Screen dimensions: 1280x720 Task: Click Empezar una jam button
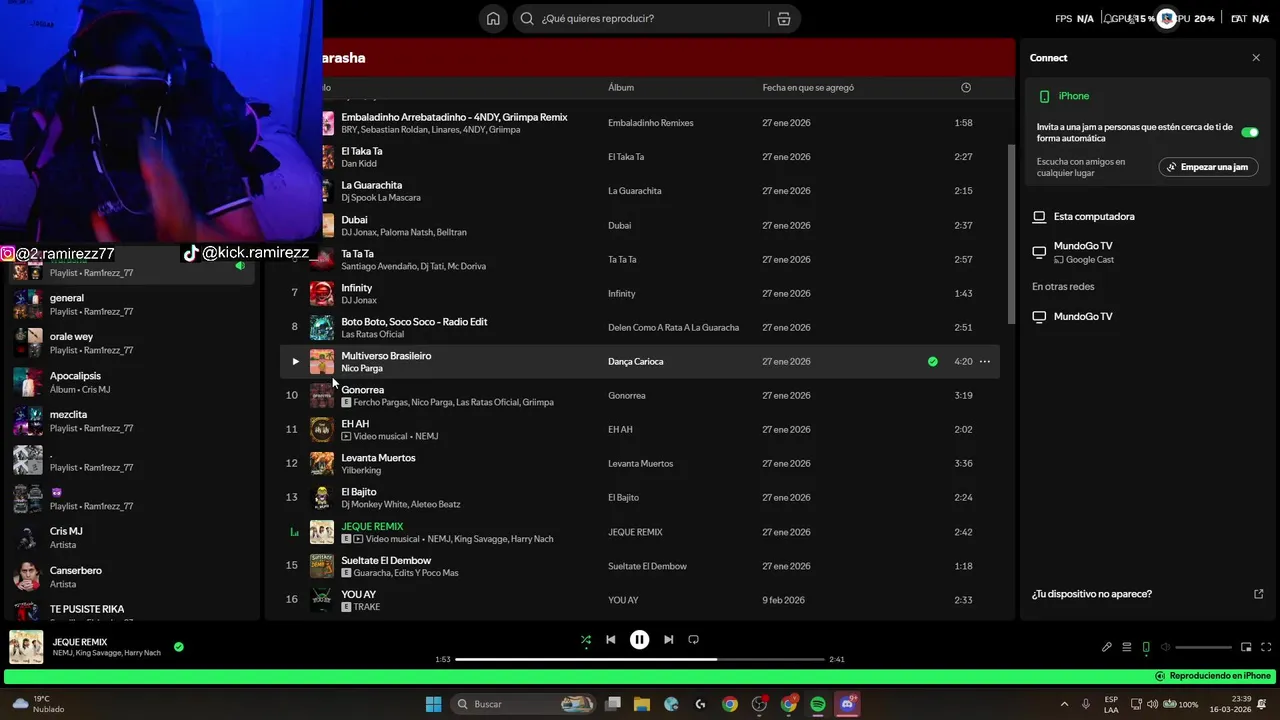pos(1208,167)
